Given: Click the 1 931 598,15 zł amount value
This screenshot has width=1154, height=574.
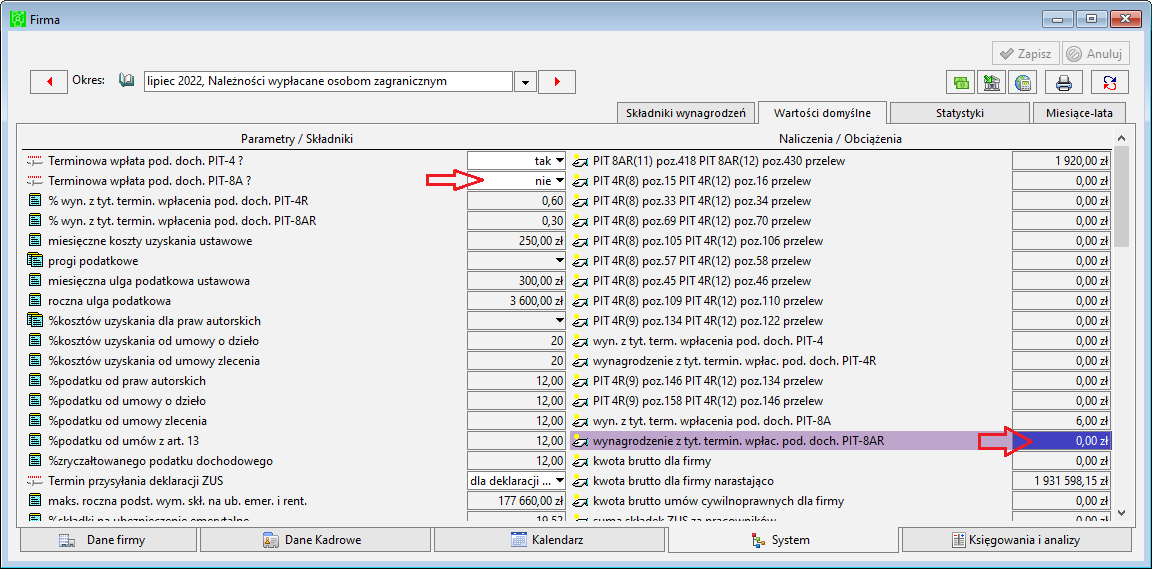Looking at the screenshot, I should (x=1061, y=481).
